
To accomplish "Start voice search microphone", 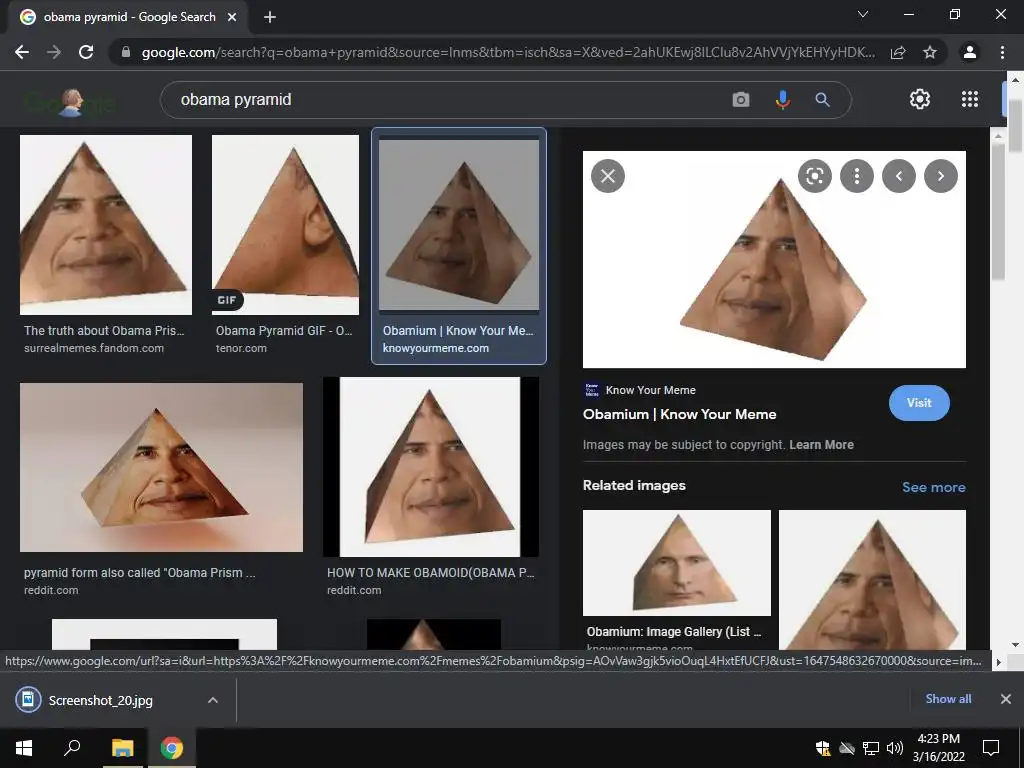I will coord(782,99).
